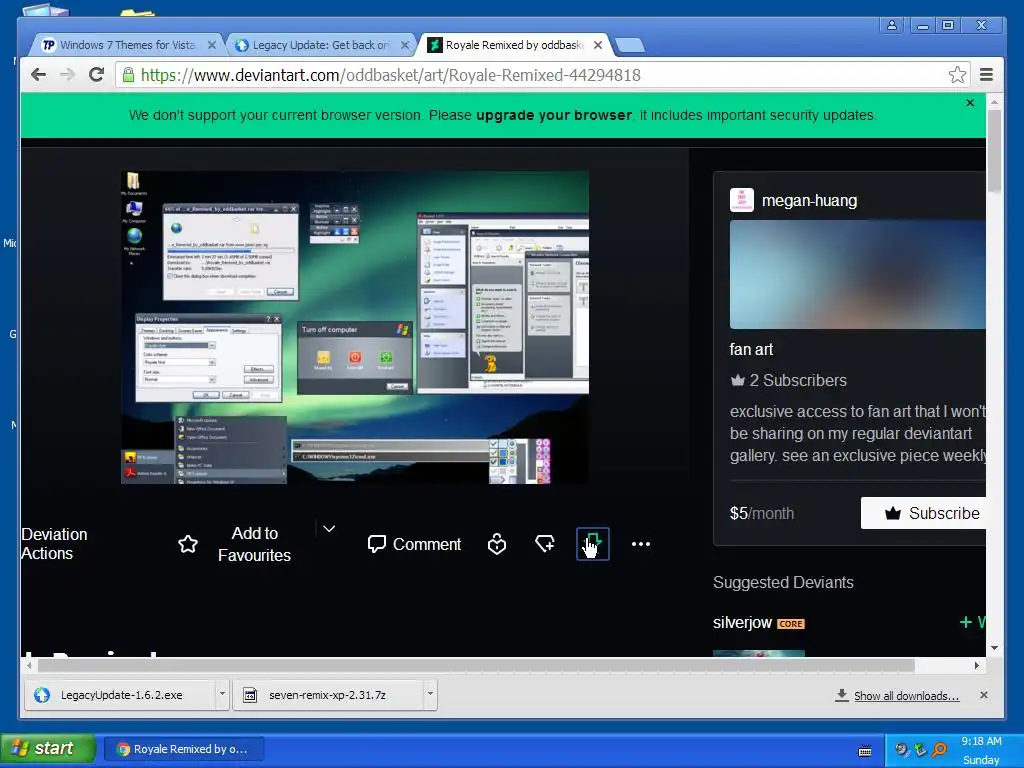Open megan-huang profile name
1024x768 pixels.
809,200
